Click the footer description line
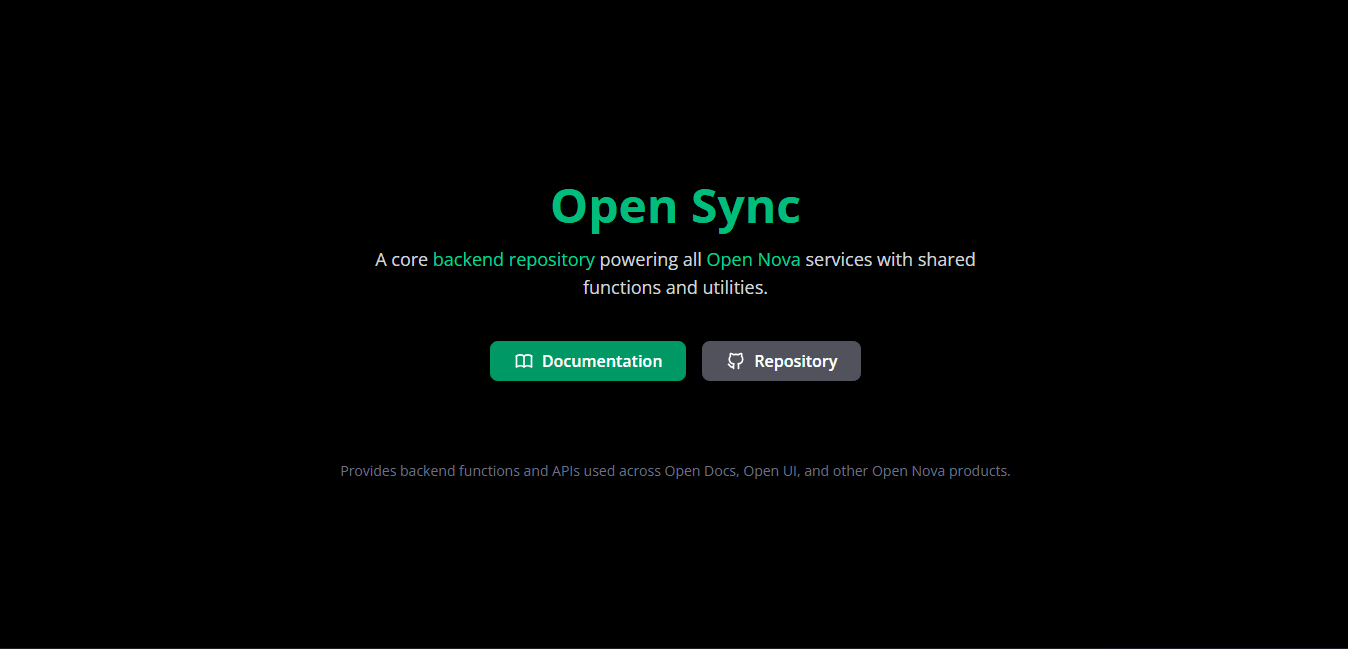 tap(675, 470)
